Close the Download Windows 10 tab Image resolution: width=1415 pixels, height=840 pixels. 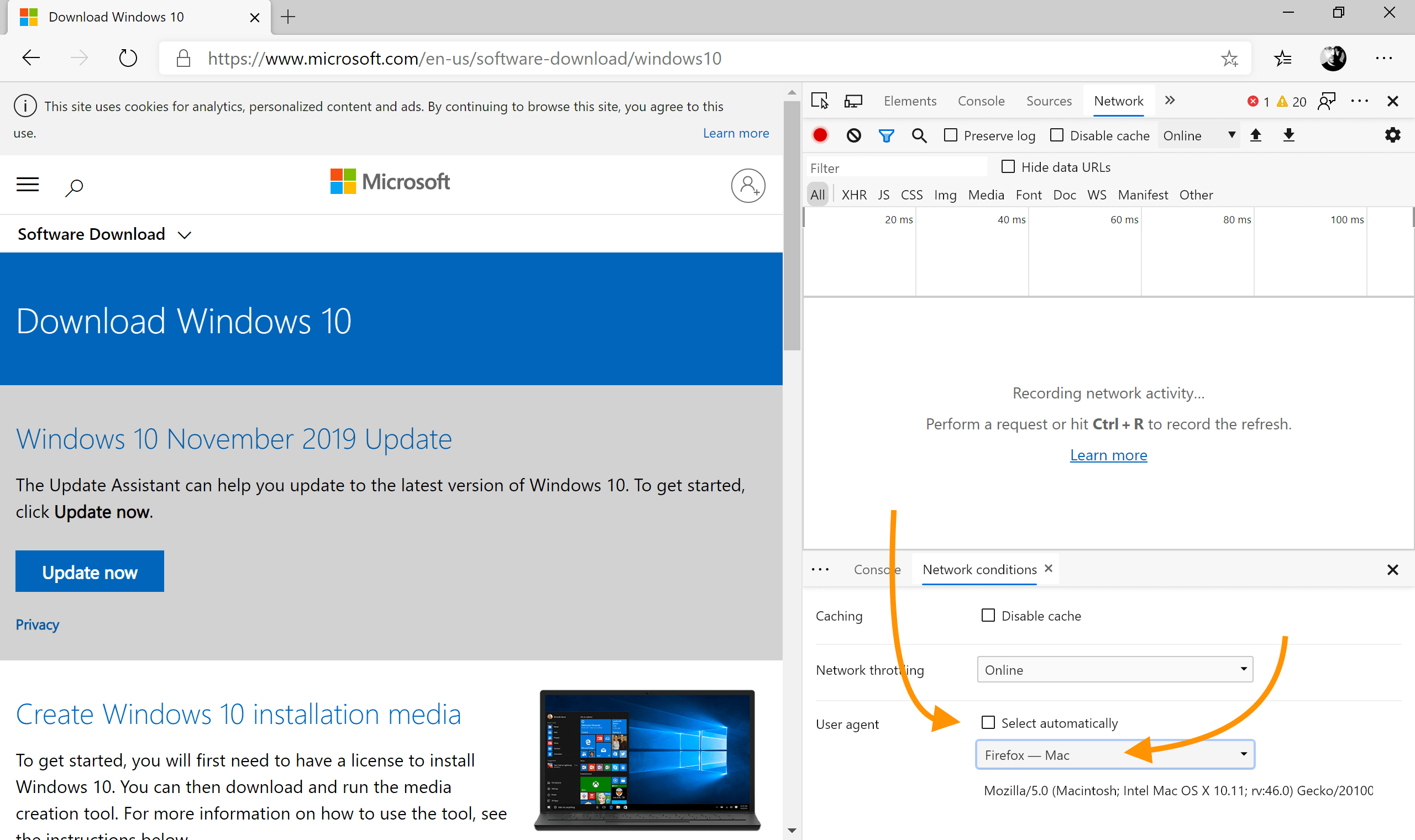tap(255, 18)
